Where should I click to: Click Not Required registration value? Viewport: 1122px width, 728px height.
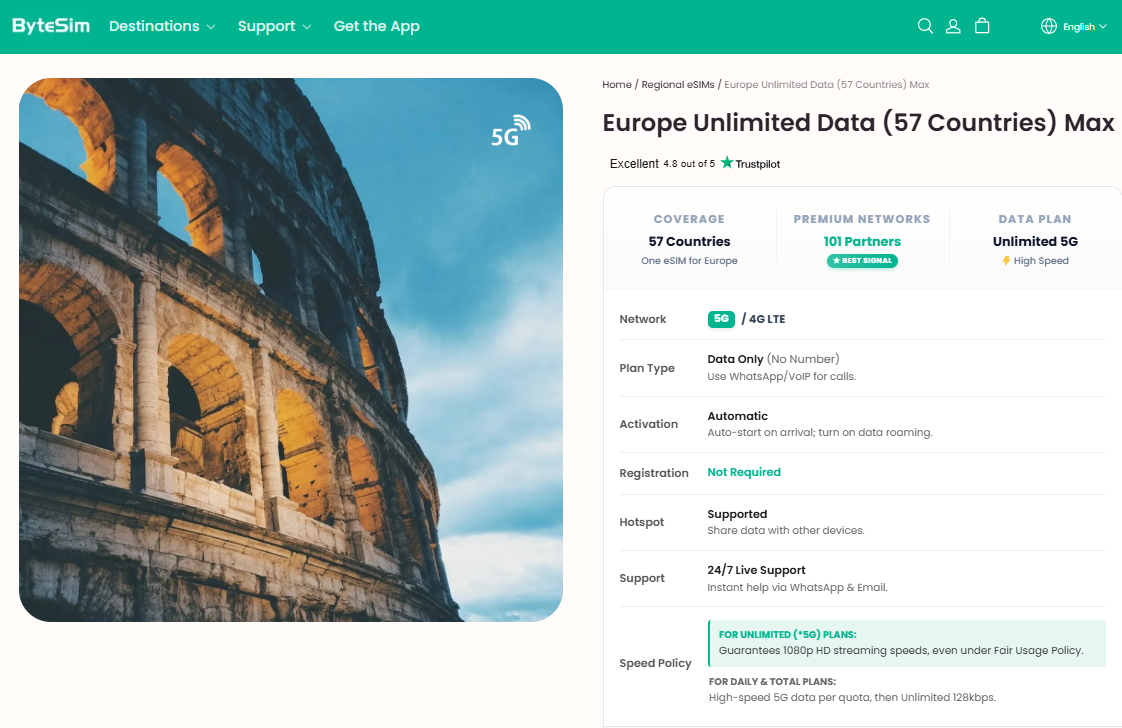click(x=743, y=472)
